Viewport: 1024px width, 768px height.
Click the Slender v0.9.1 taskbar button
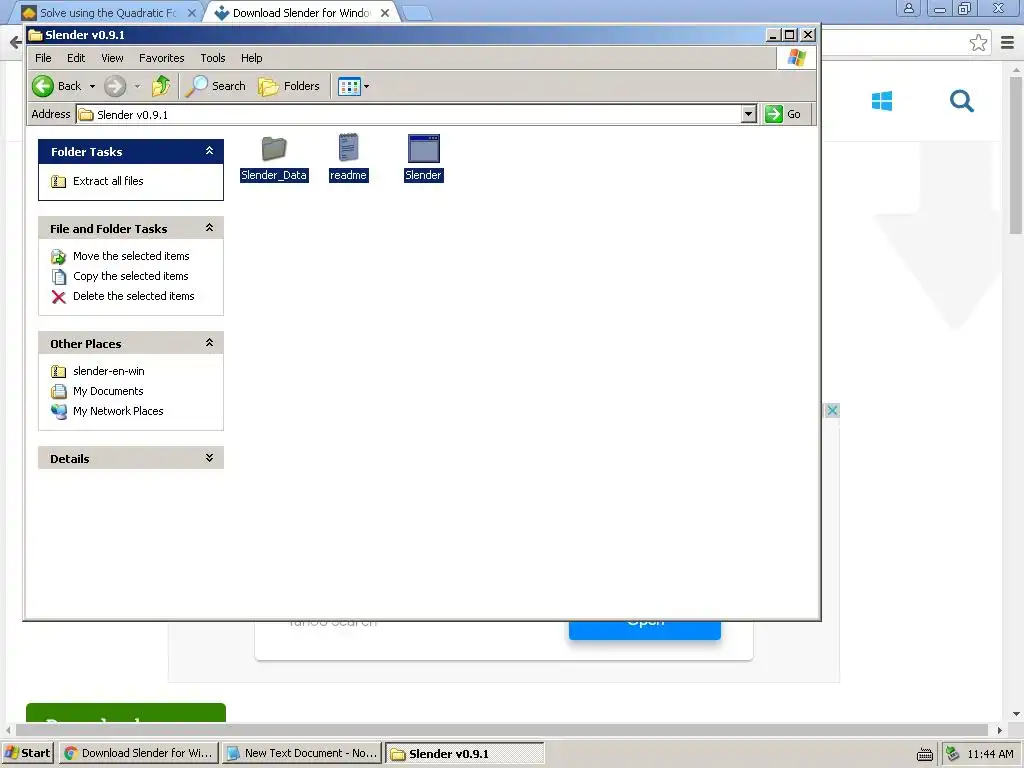(x=465, y=753)
